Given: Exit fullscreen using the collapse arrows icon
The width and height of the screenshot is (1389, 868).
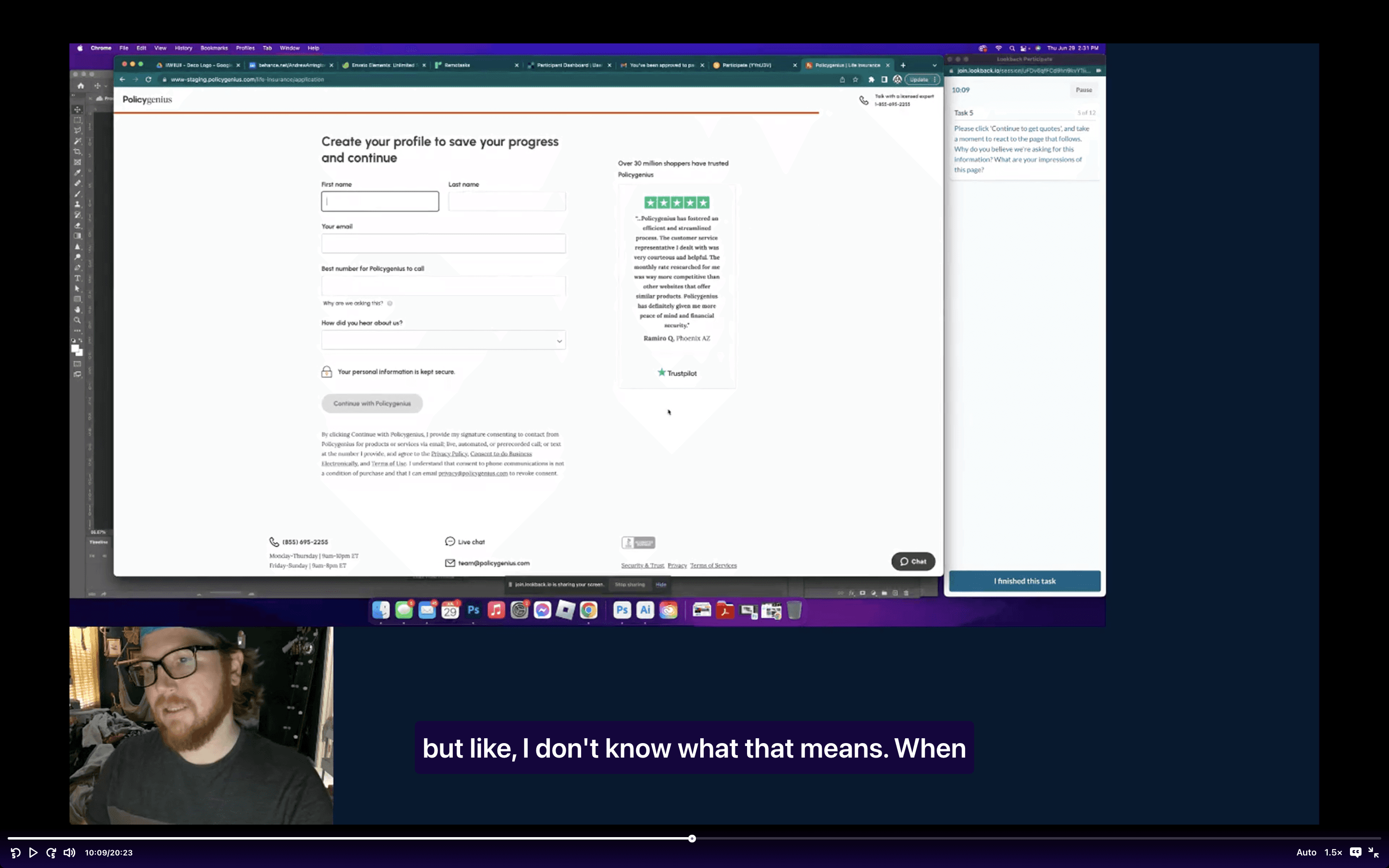Looking at the screenshot, I should [1374, 853].
